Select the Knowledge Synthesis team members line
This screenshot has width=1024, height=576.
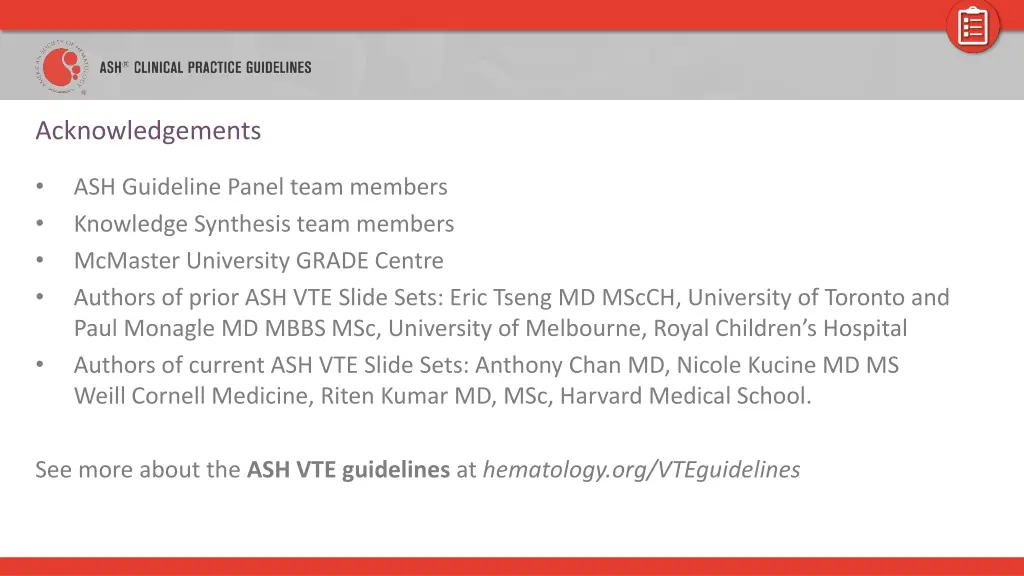[264, 224]
